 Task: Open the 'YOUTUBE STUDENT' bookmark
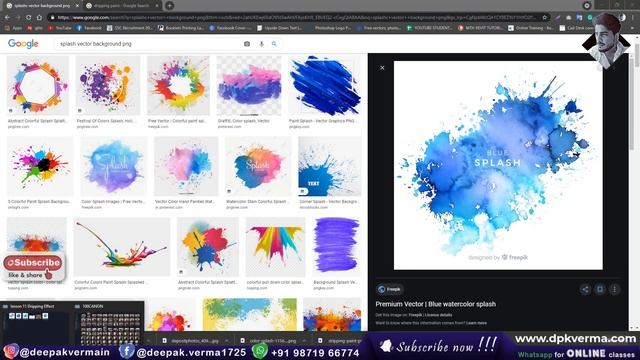tap(429, 28)
